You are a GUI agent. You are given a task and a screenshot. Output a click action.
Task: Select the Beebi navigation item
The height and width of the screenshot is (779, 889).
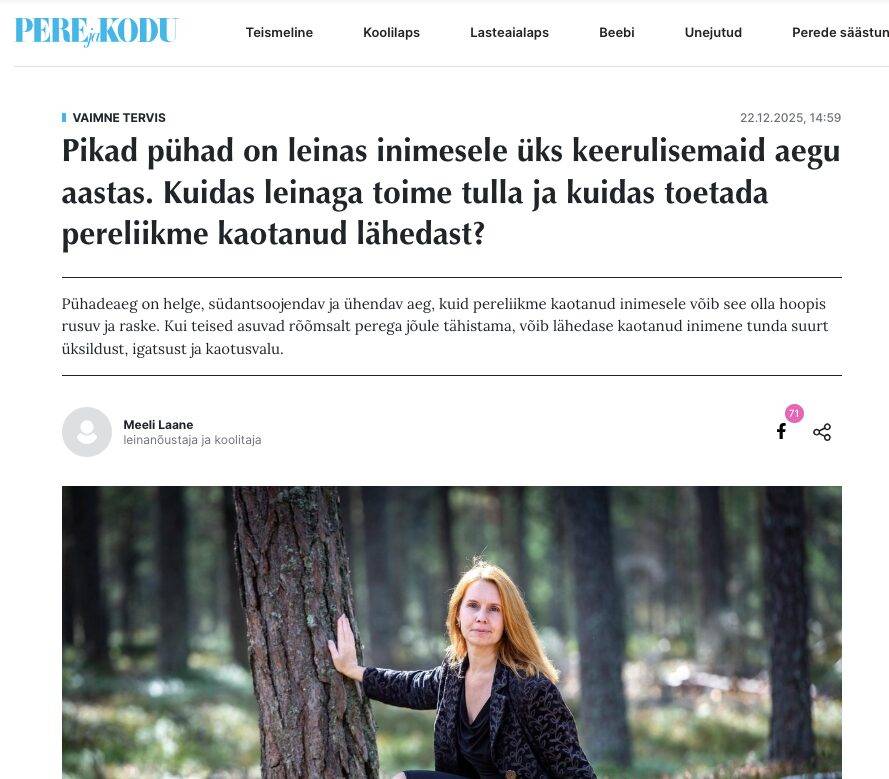click(x=616, y=32)
